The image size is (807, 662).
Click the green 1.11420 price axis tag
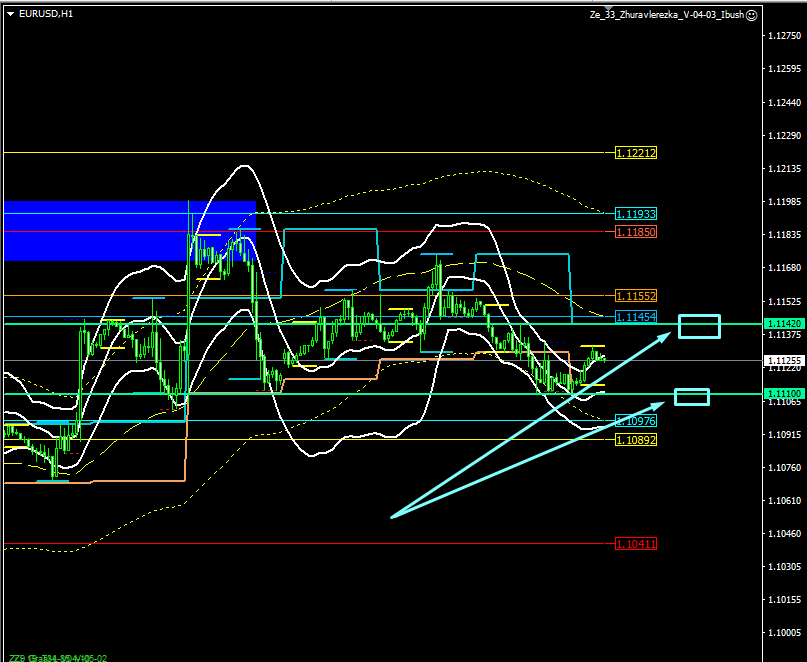(784, 324)
